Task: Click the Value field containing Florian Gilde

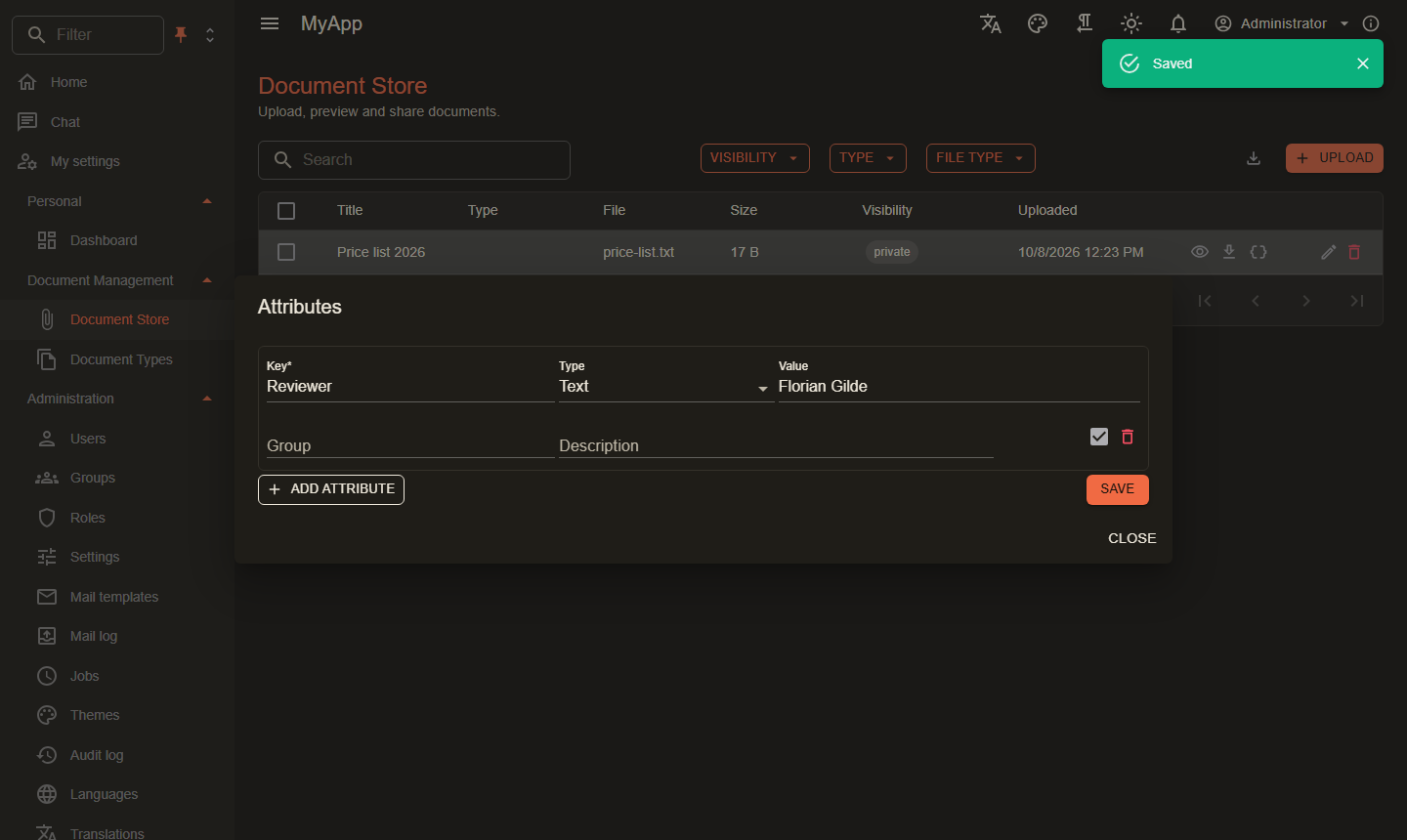Action: click(x=959, y=387)
